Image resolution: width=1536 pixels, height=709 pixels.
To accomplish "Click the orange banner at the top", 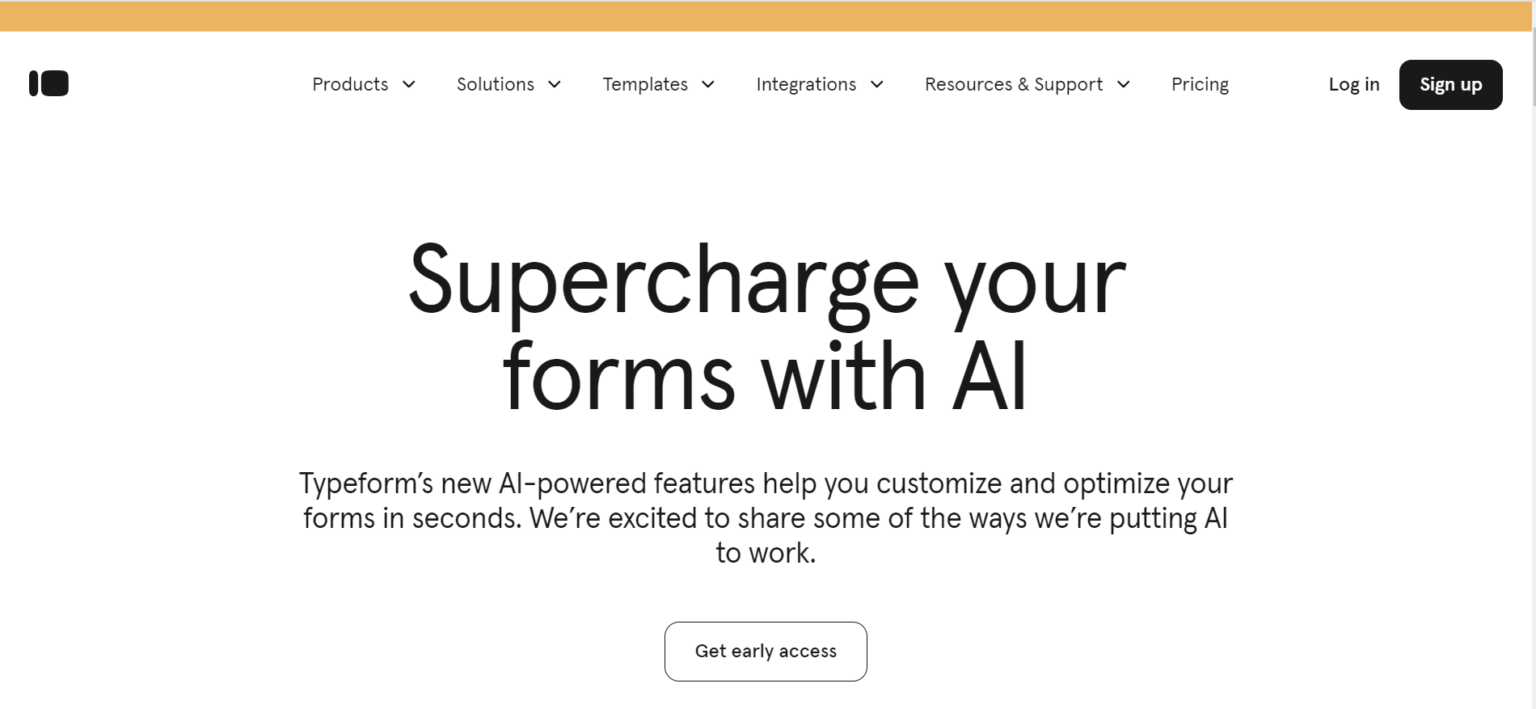I will pyautogui.click(x=768, y=15).
